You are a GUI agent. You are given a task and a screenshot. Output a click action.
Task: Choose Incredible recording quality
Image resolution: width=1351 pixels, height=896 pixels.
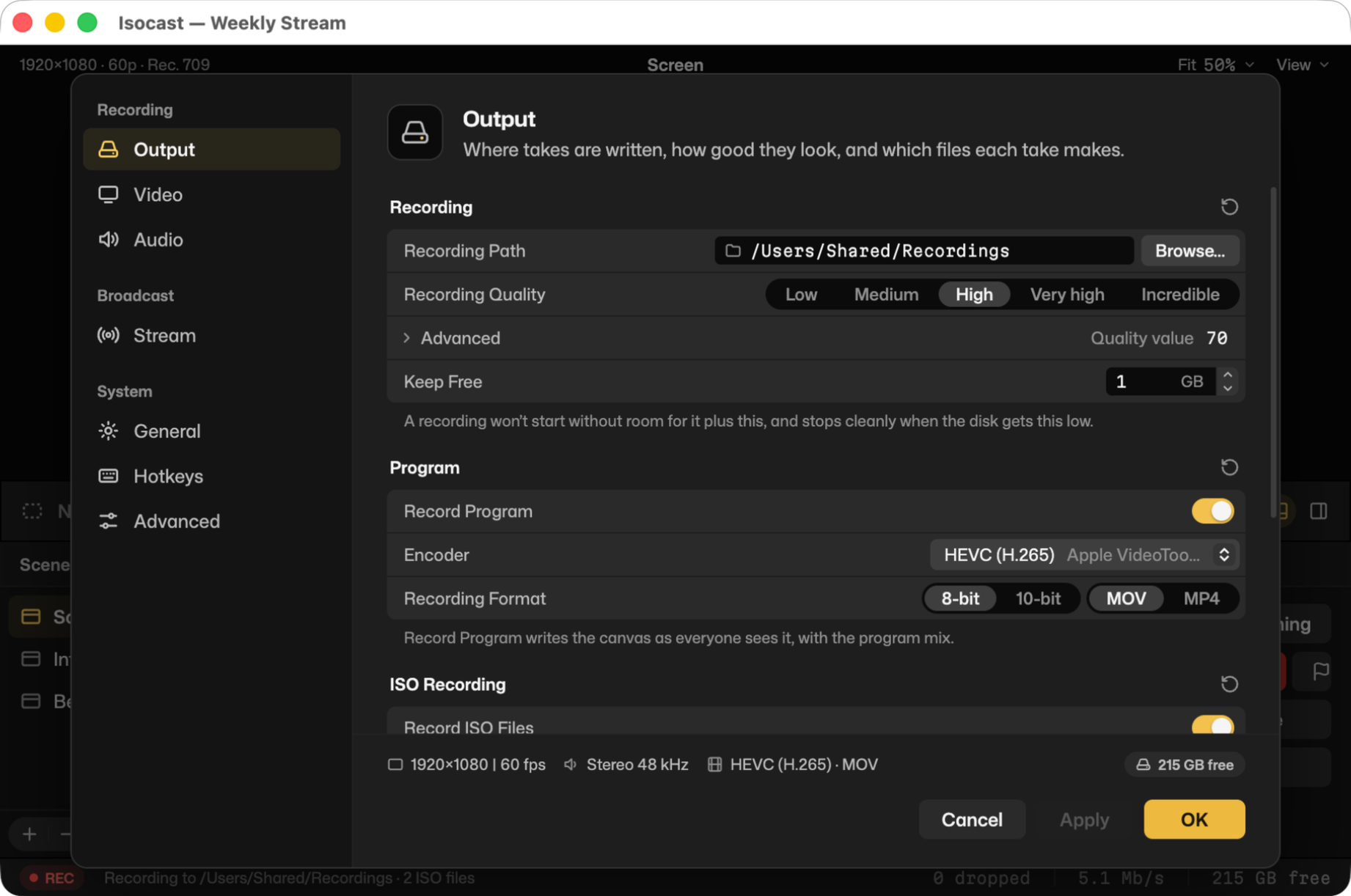point(1180,295)
